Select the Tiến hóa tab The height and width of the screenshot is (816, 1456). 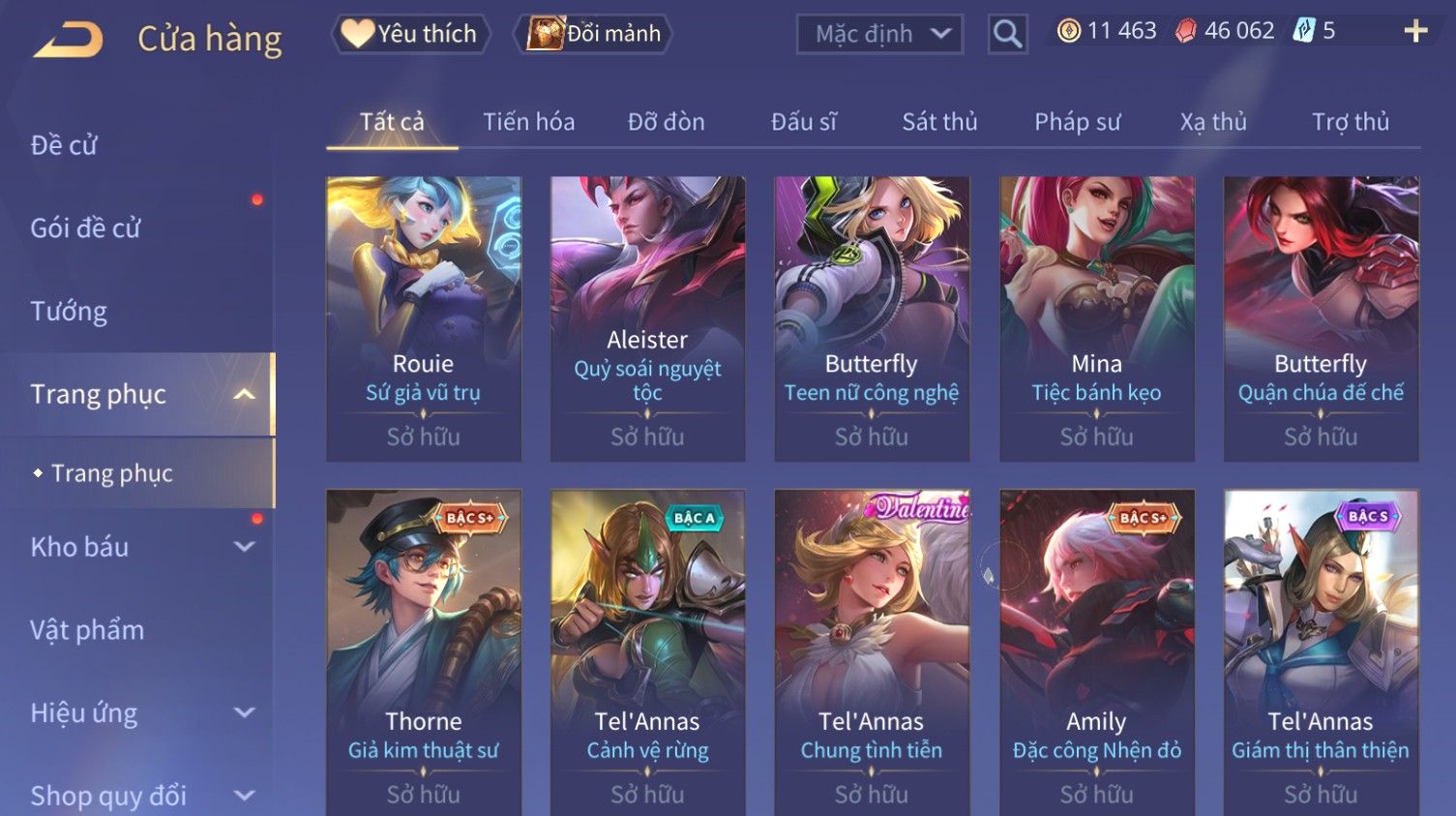coord(528,122)
